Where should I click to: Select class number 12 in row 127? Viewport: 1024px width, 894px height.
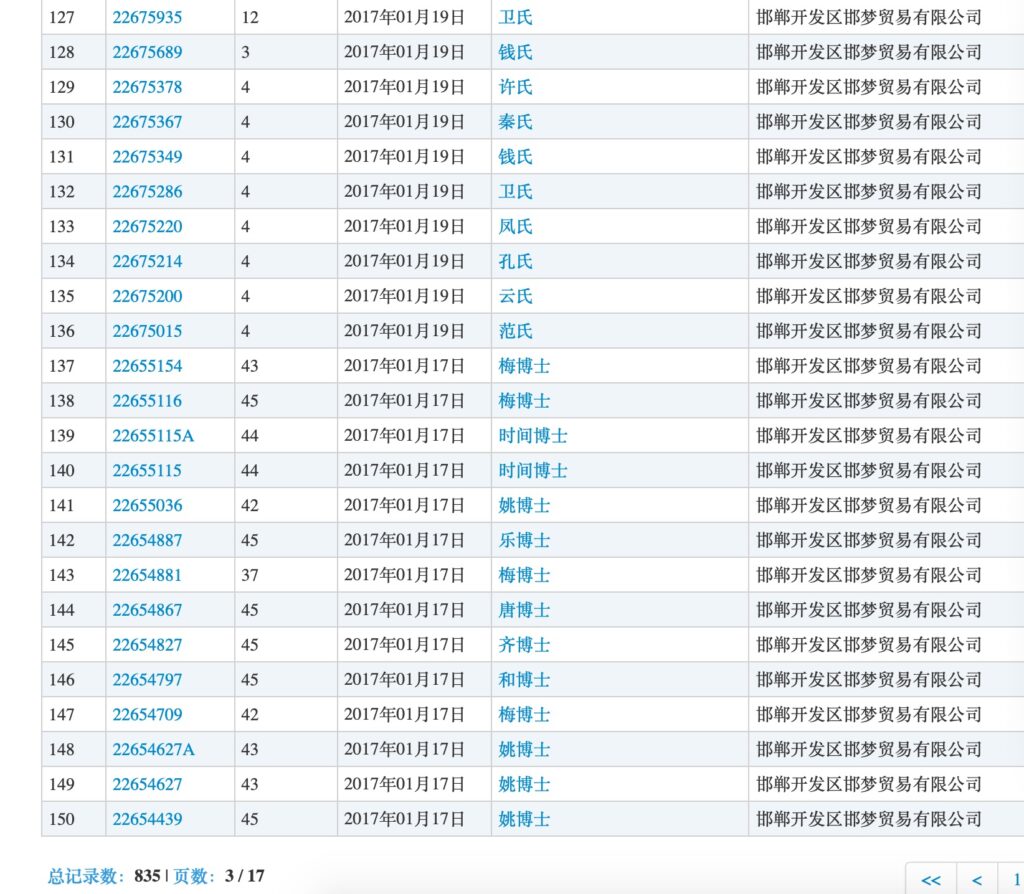point(250,18)
